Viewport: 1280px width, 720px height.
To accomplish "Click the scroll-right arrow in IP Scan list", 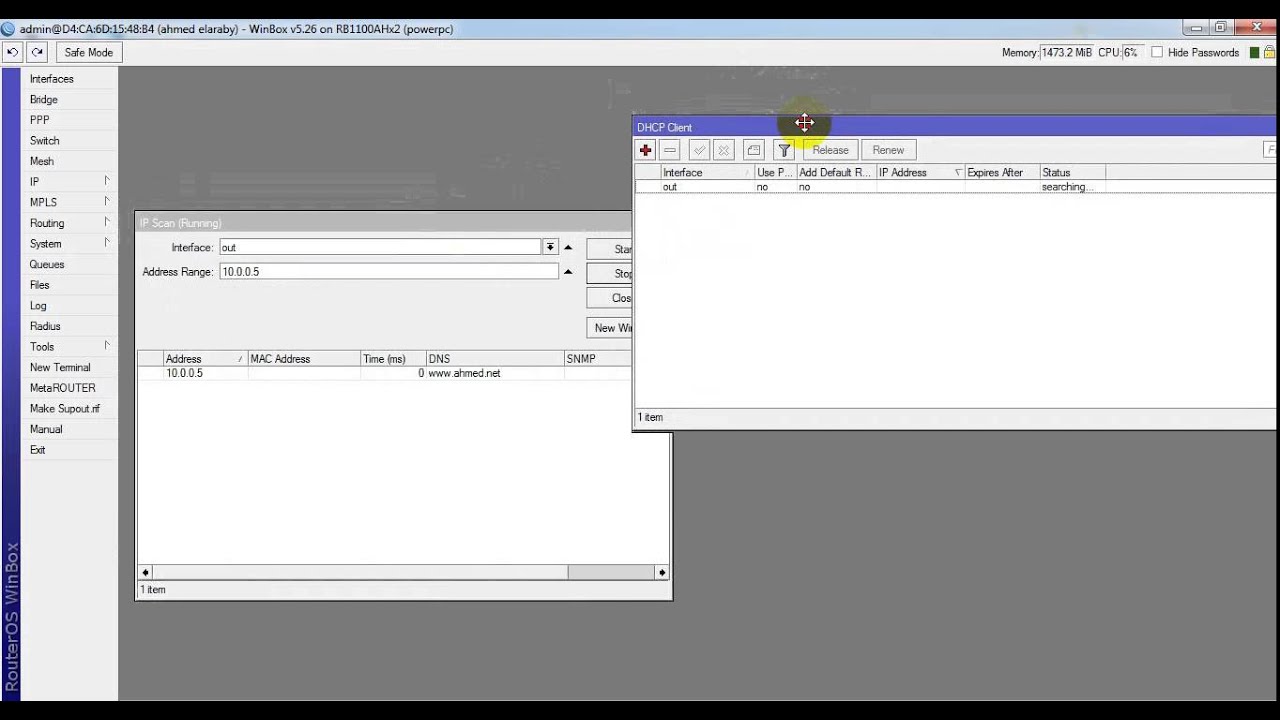I will (x=662, y=572).
